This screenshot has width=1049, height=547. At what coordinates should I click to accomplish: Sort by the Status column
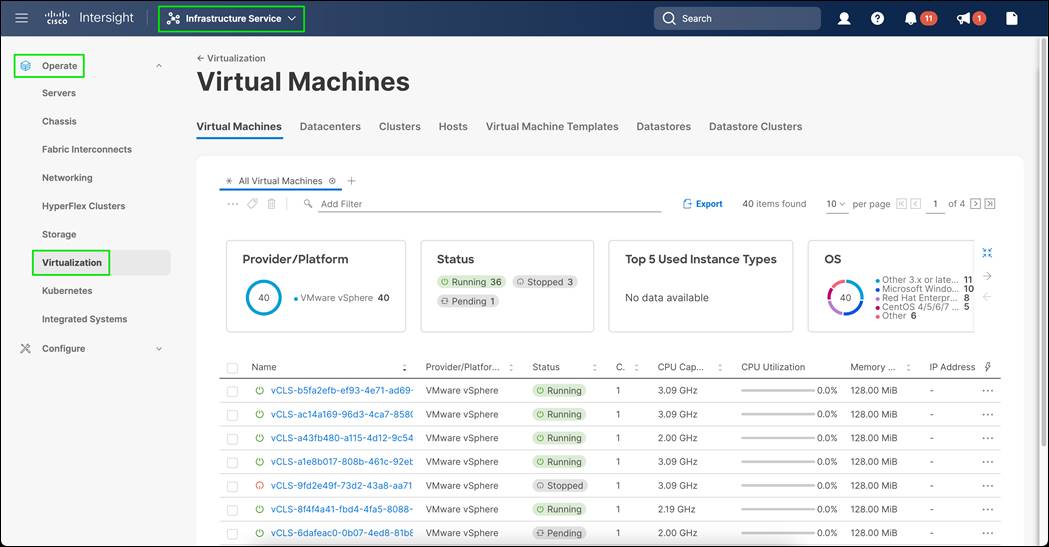coord(594,367)
